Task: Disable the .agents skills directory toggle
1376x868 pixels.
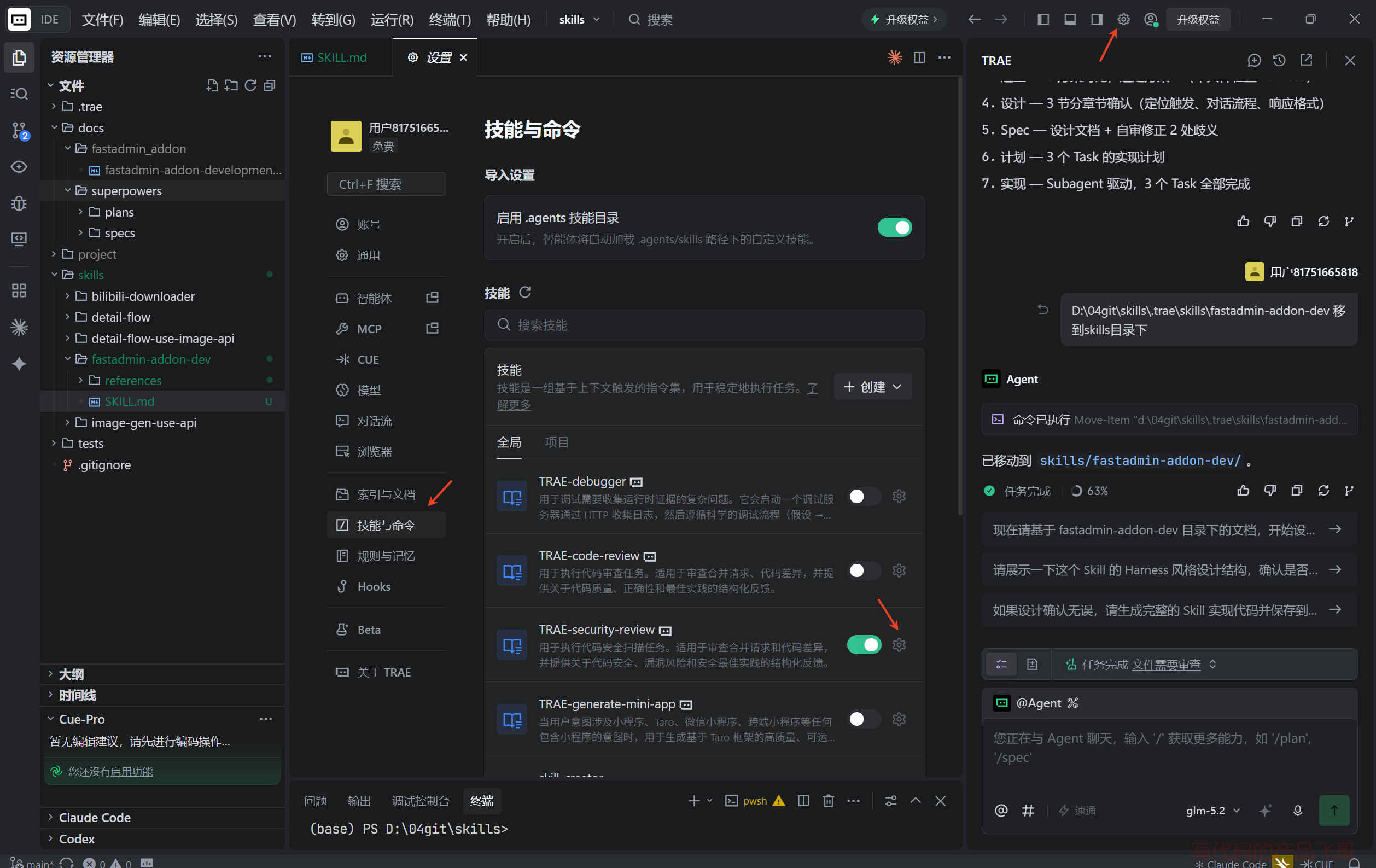Action: [894, 228]
